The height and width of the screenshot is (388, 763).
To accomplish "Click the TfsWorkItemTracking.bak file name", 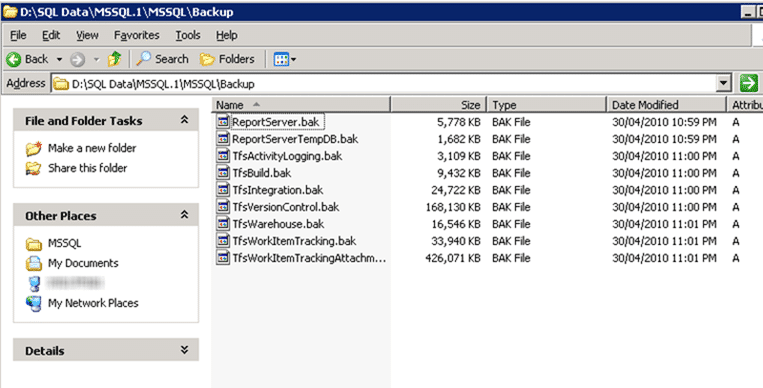I will point(294,241).
